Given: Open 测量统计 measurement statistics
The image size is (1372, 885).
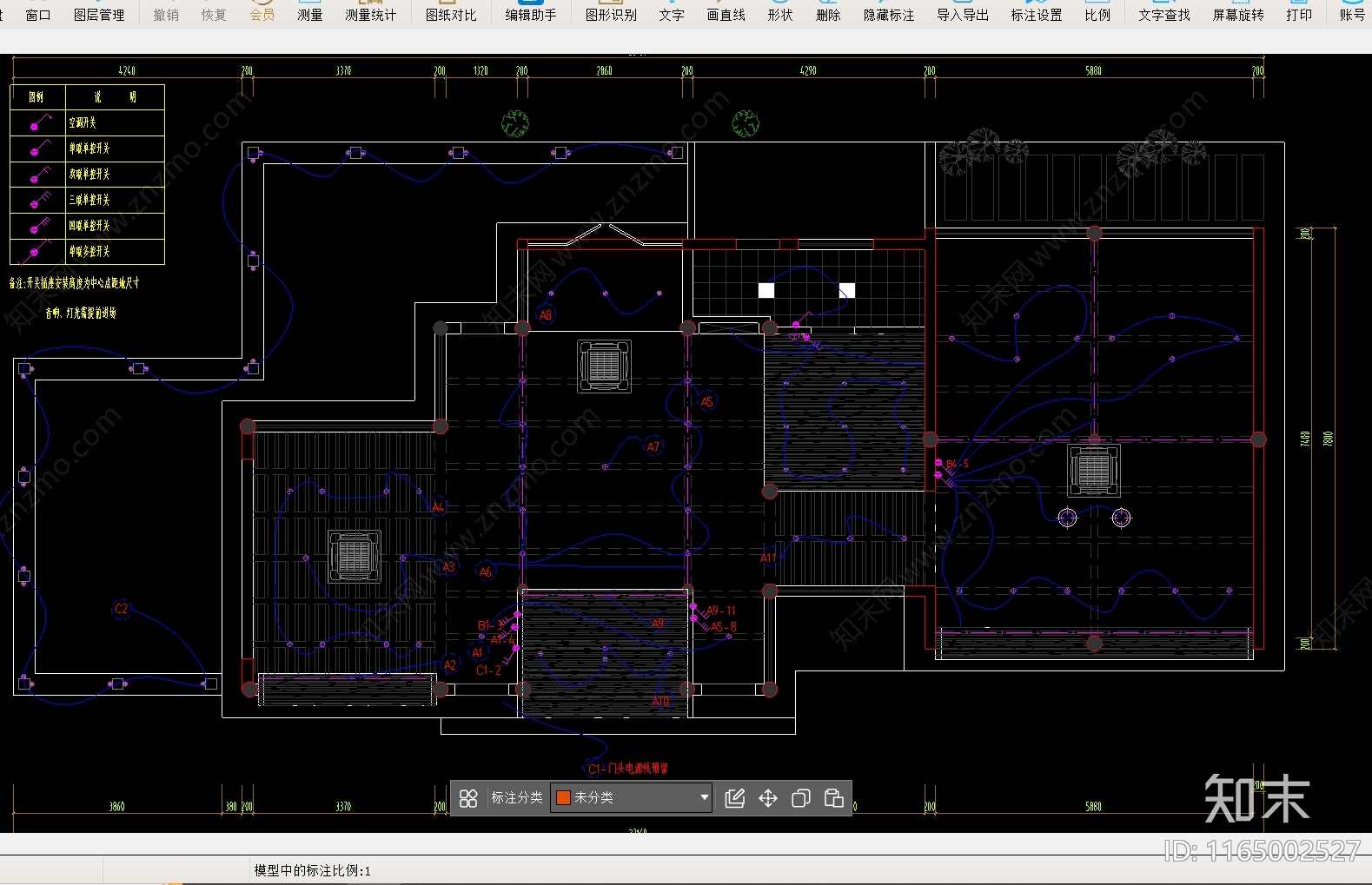Looking at the screenshot, I should [x=371, y=15].
